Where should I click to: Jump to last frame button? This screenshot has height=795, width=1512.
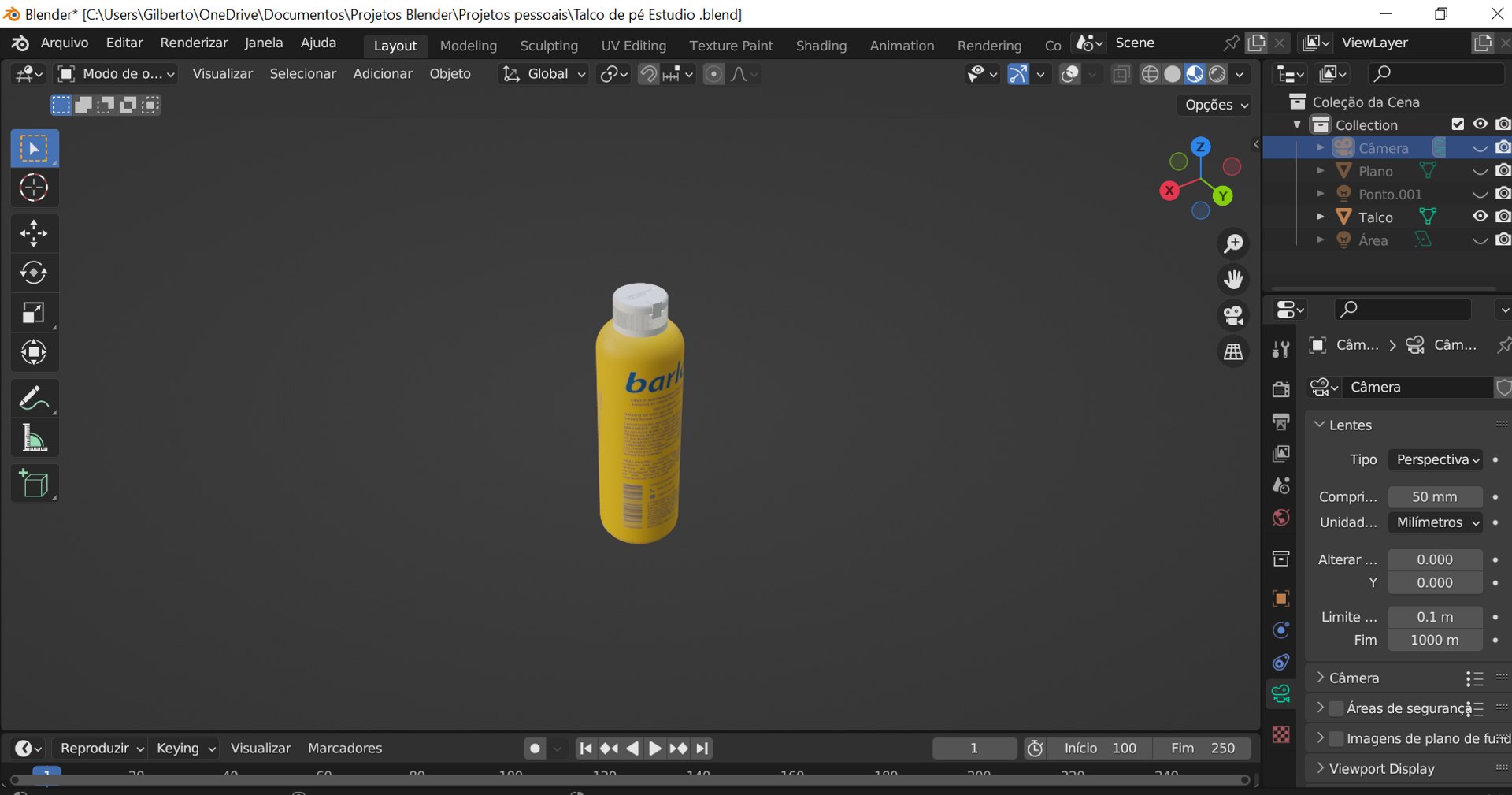click(703, 749)
